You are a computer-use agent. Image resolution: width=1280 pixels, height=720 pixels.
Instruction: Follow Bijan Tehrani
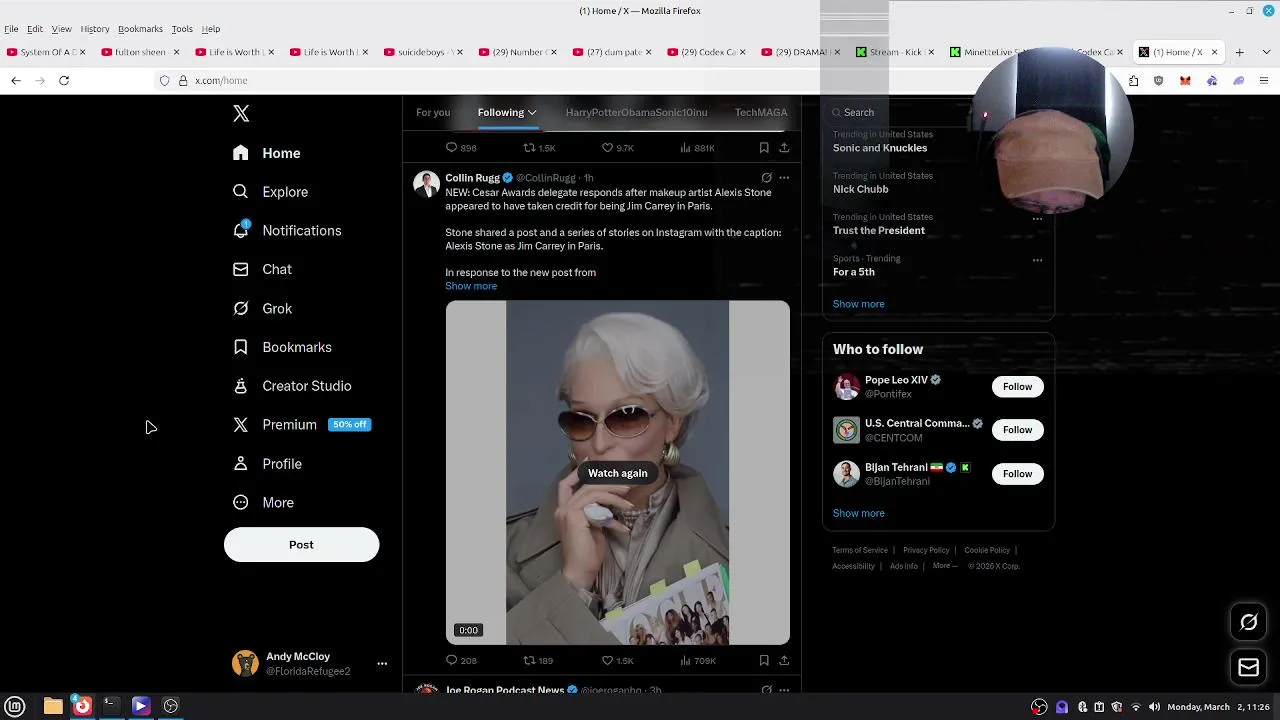coord(1017,474)
